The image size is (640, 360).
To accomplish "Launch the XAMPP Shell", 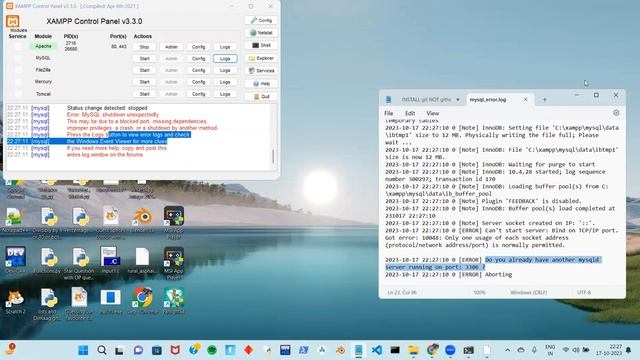I will click(261, 45).
